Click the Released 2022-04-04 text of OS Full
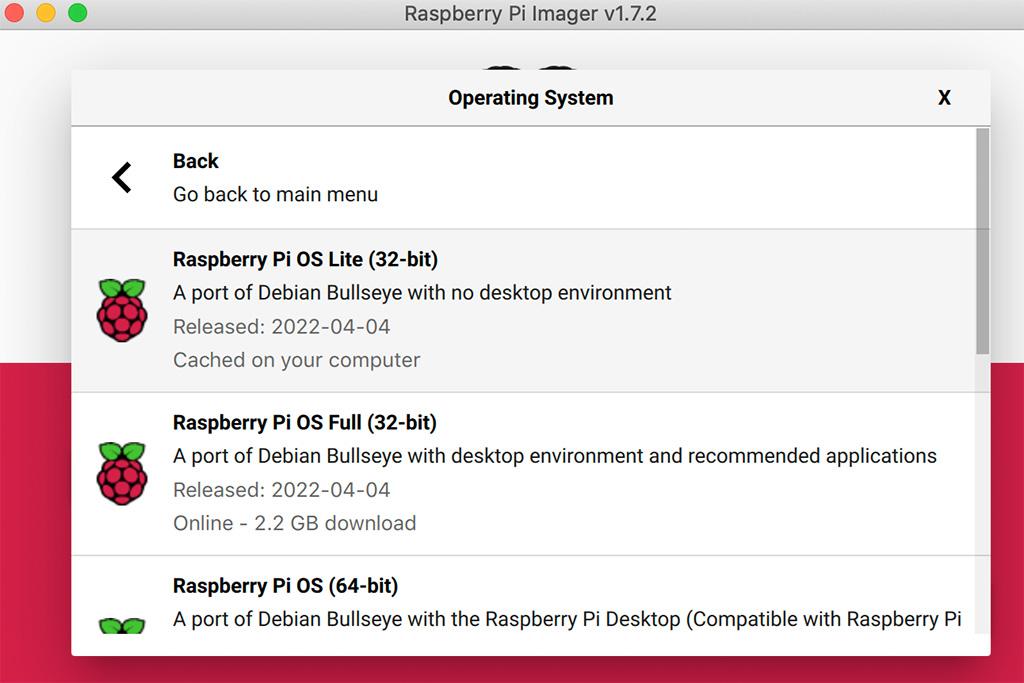 tap(283, 490)
